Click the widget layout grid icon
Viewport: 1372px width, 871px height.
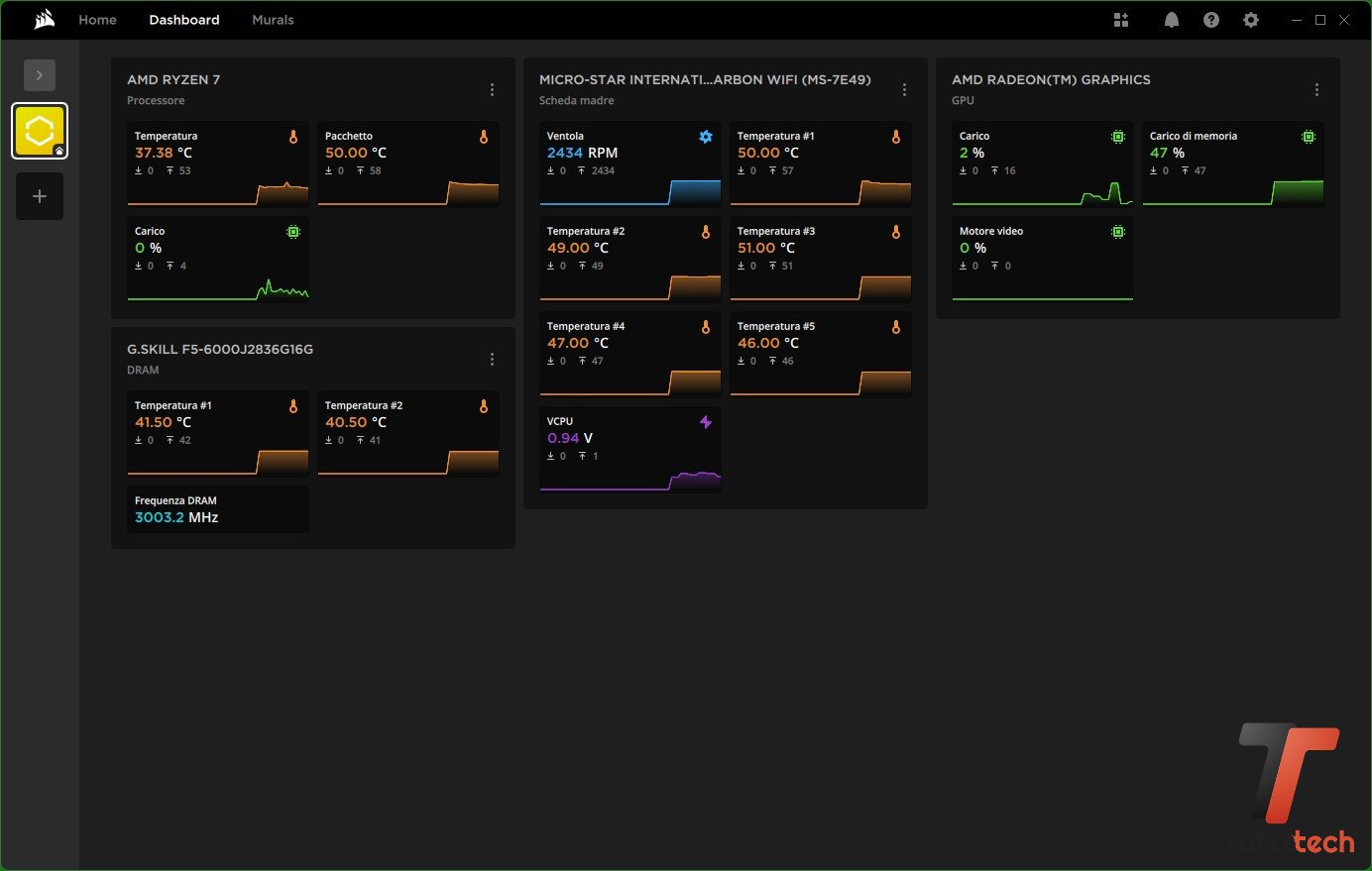[1121, 20]
